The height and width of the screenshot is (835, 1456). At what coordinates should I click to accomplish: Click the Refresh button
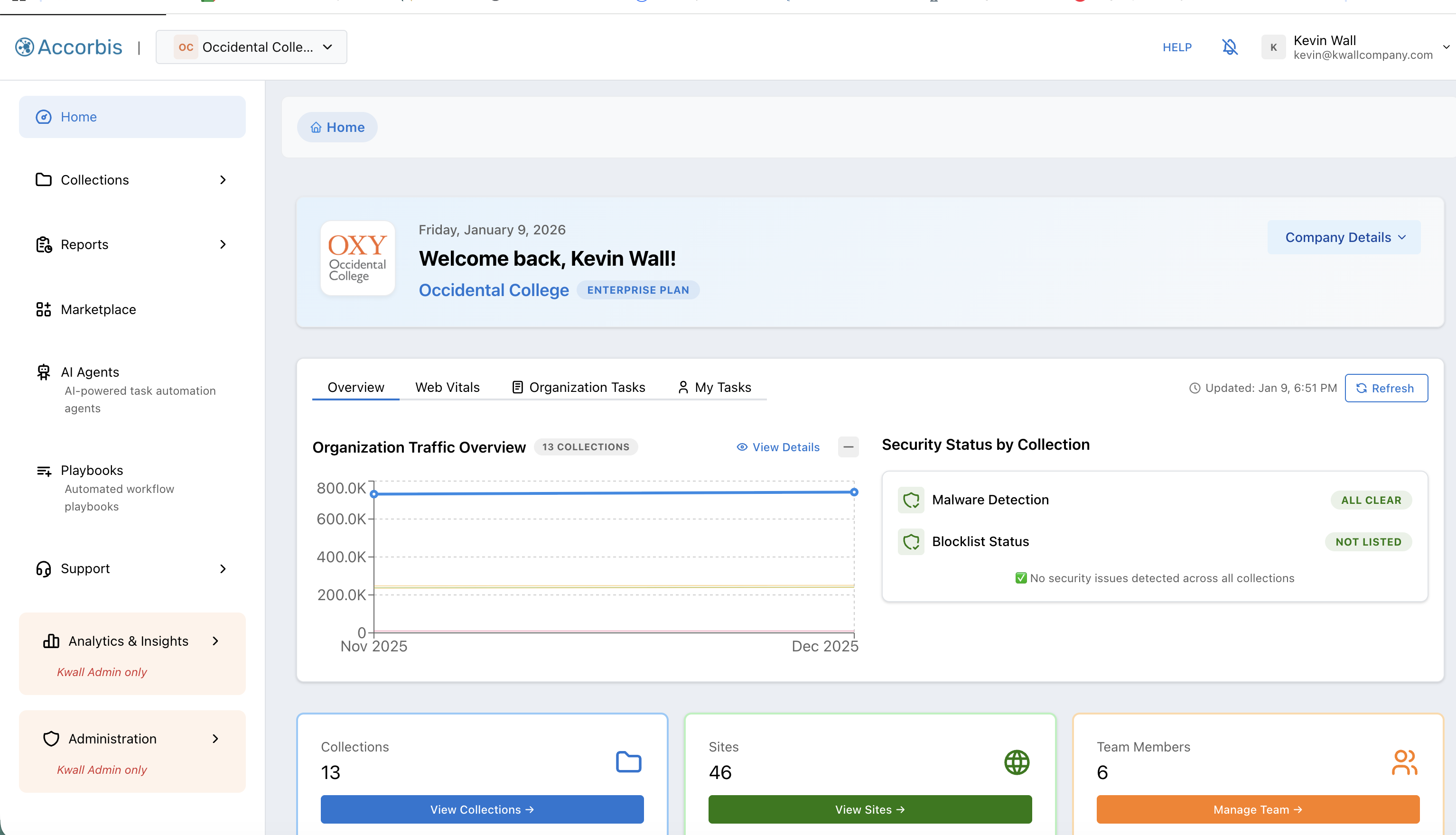point(1387,388)
